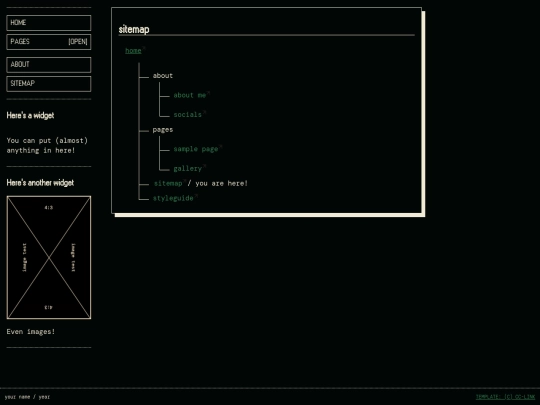Open the 'styleguide' link
The height and width of the screenshot is (405, 540).
[173, 198]
